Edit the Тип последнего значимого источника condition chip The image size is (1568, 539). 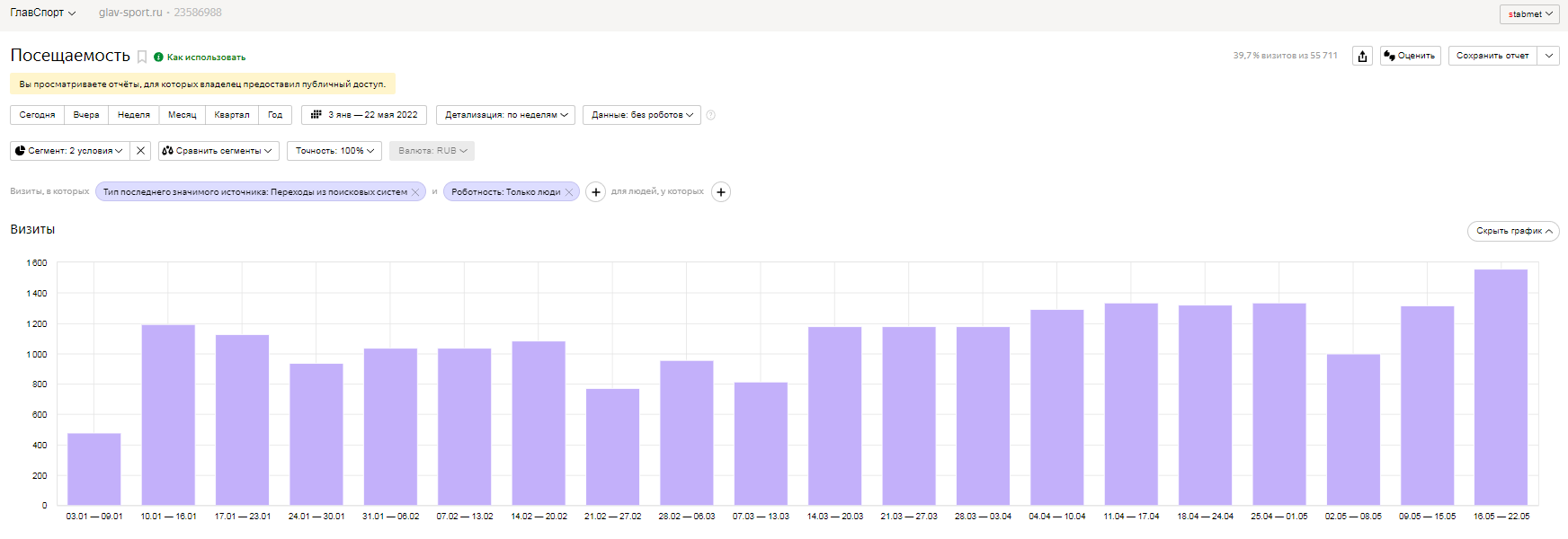254,192
